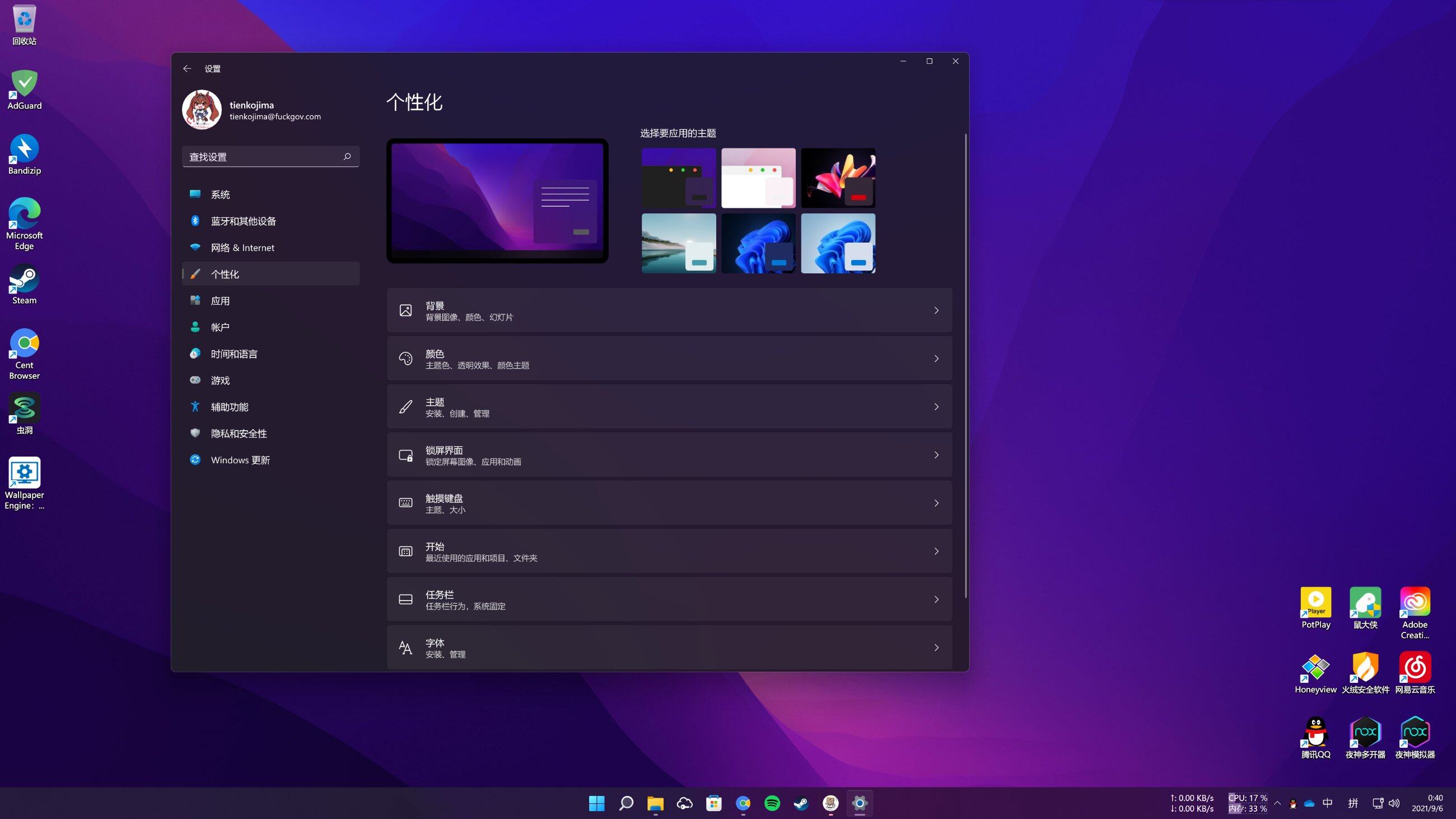
Task: Click the picture icon in the 背景 row
Action: click(x=406, y=310)
